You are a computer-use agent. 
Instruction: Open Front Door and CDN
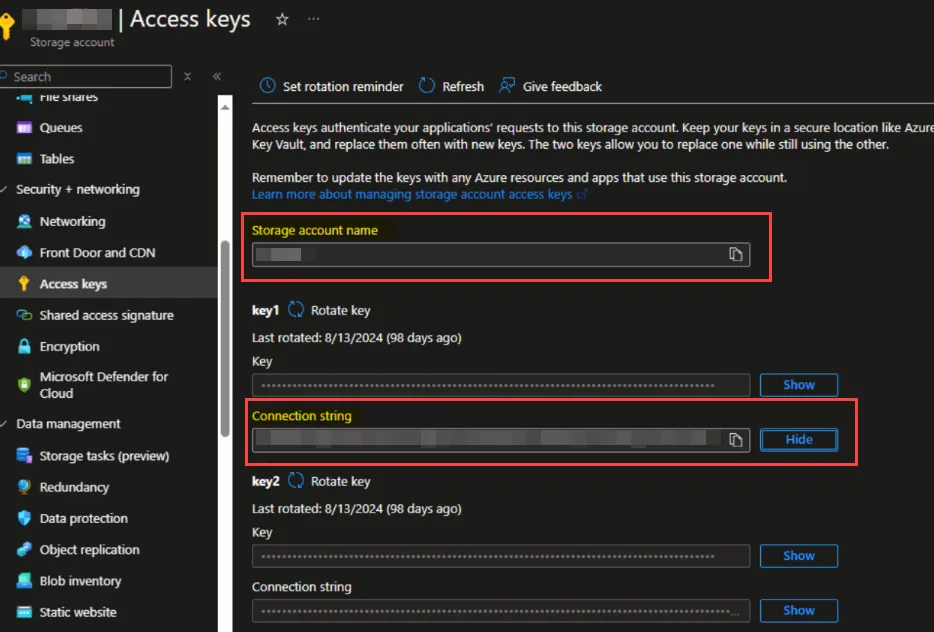pos(97,253)
